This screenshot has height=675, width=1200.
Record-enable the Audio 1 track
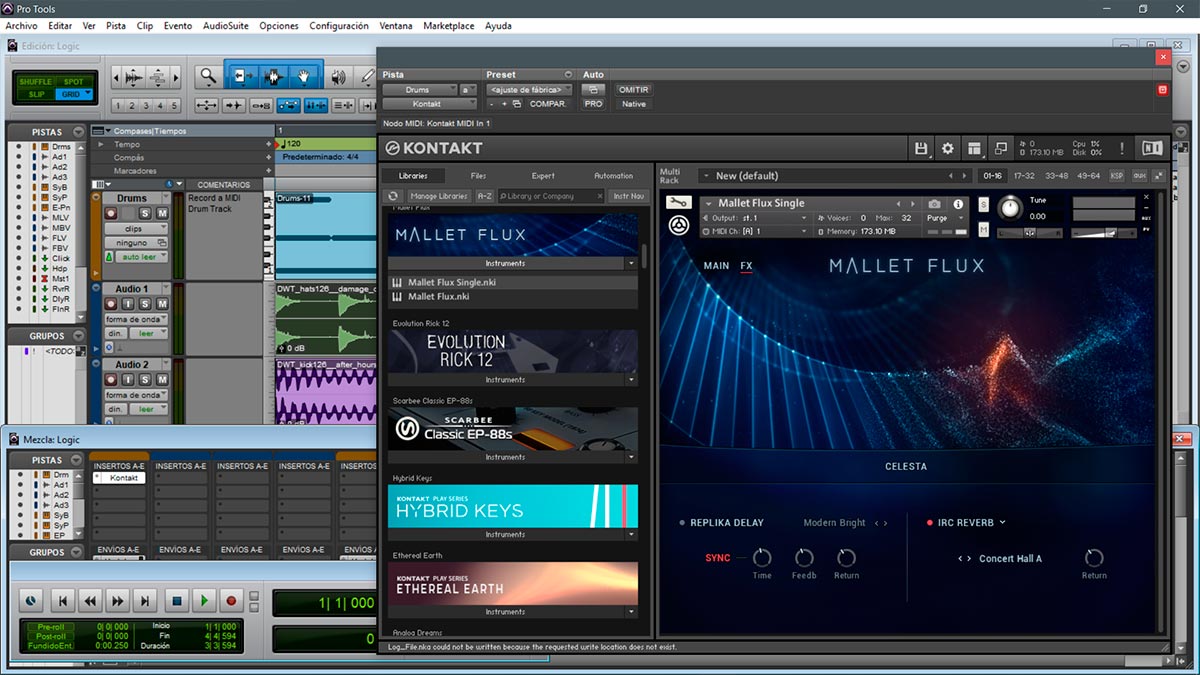111,304
